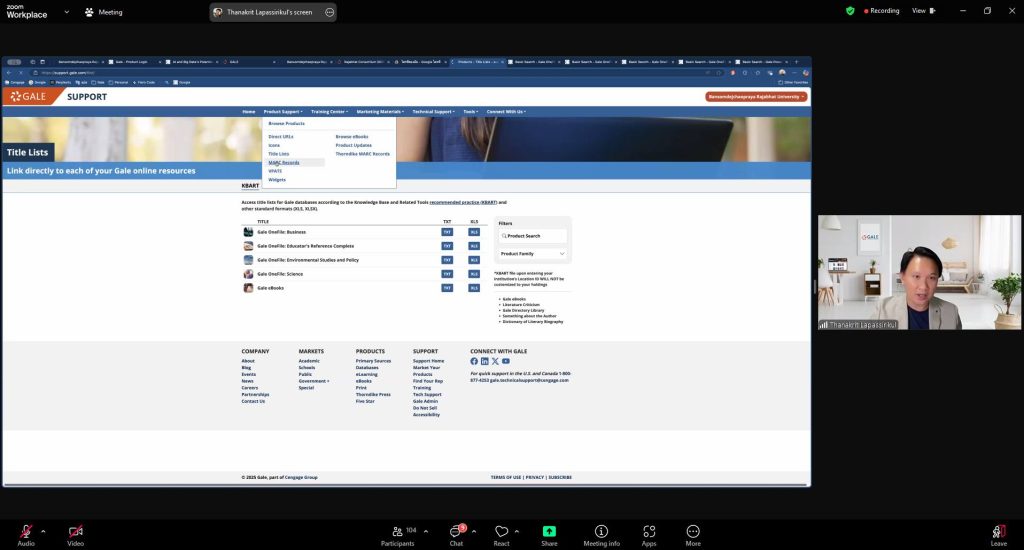Image resolution: width=1024 pixels, height=550 pixels.
Task: Select the KBART tab
Action: click(250, 186)
